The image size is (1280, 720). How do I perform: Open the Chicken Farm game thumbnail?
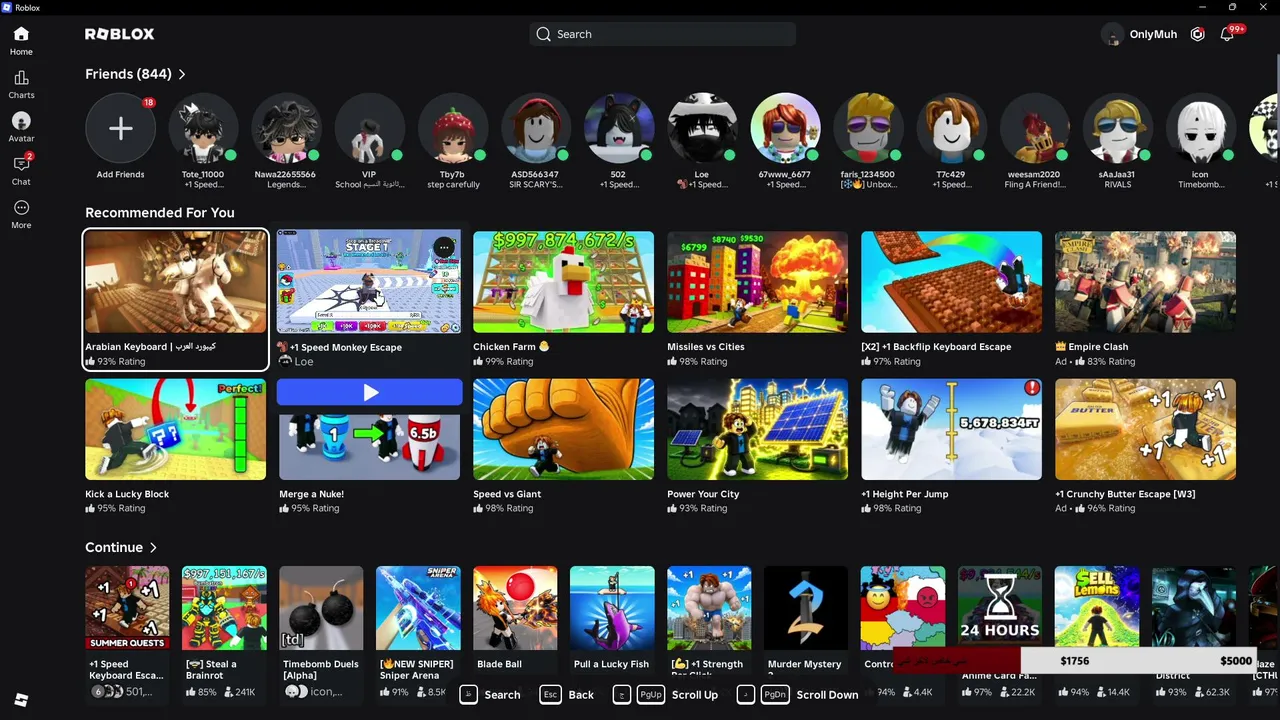point(563,282)
